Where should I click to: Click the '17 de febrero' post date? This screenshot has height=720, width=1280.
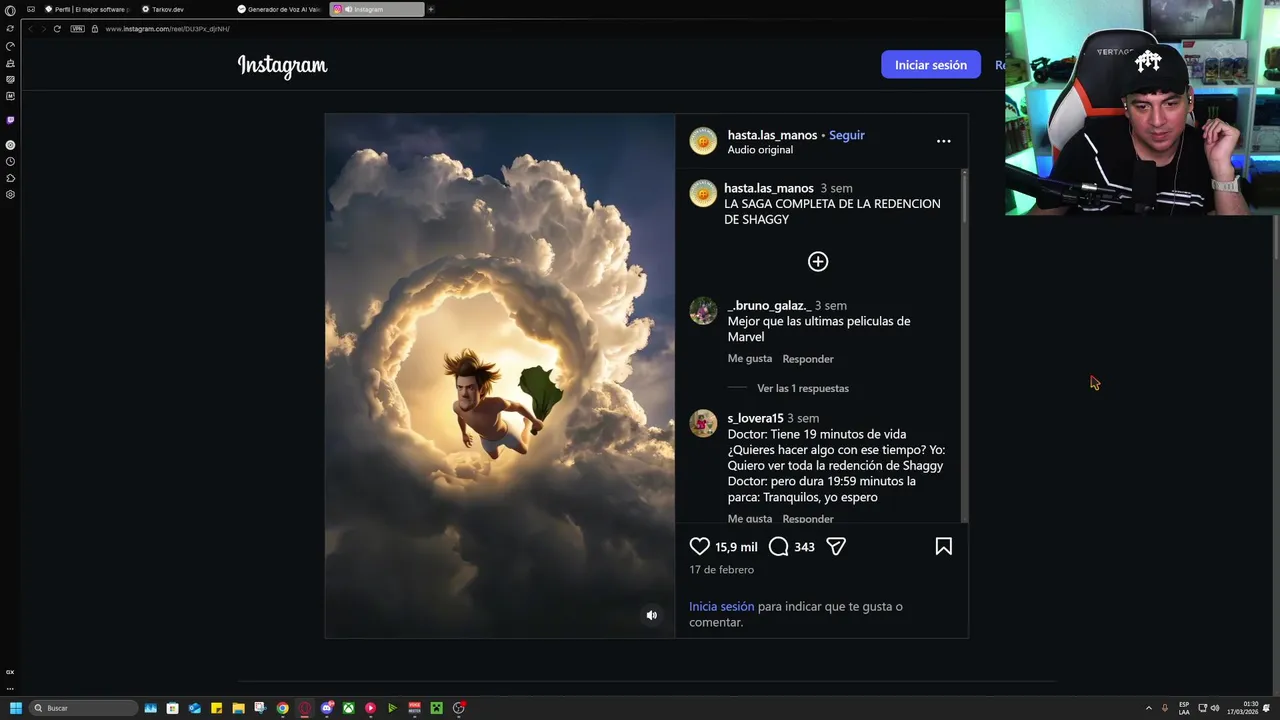[x=721, y=570]
